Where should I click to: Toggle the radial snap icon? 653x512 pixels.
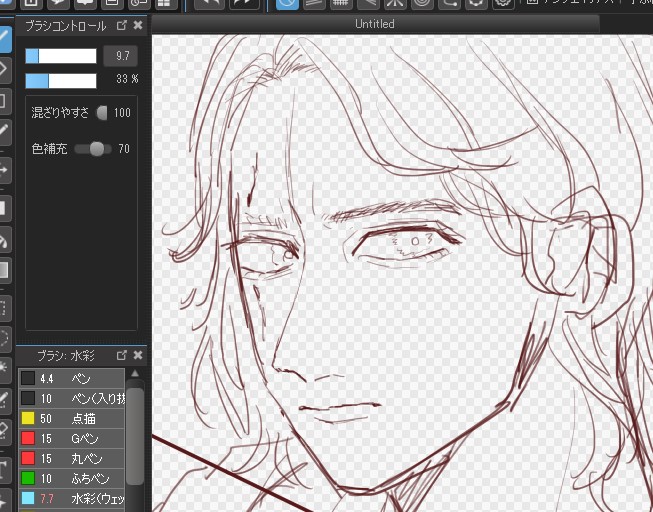(395, 3)
